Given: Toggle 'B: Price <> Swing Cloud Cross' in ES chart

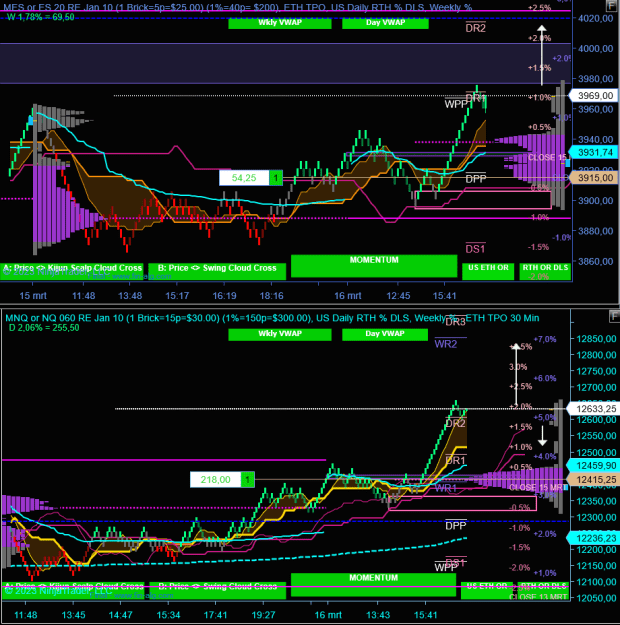Looking at the screenshot, I should (x=217, y=271).
